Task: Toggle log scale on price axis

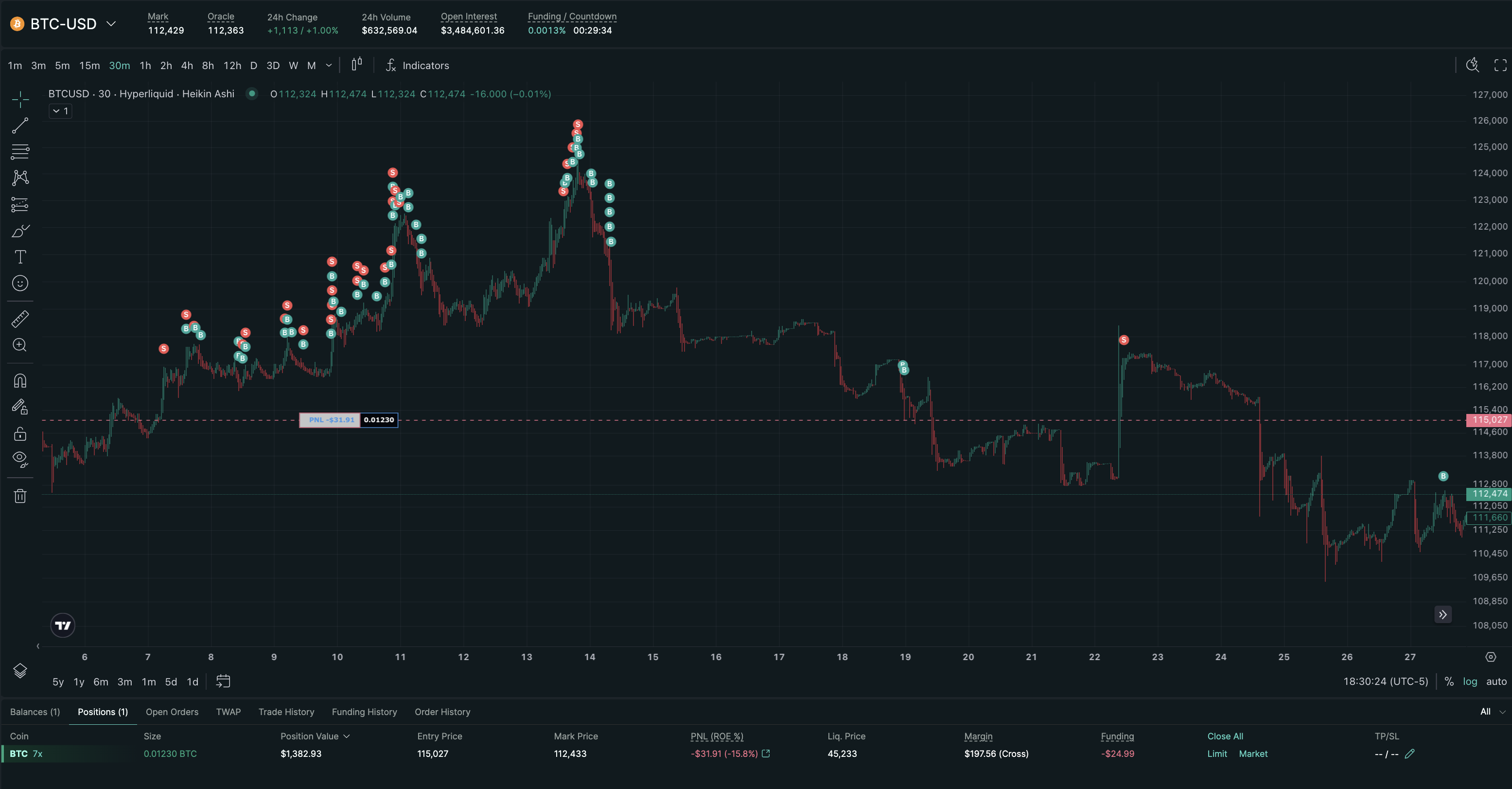Action: tap(1470, 681)
